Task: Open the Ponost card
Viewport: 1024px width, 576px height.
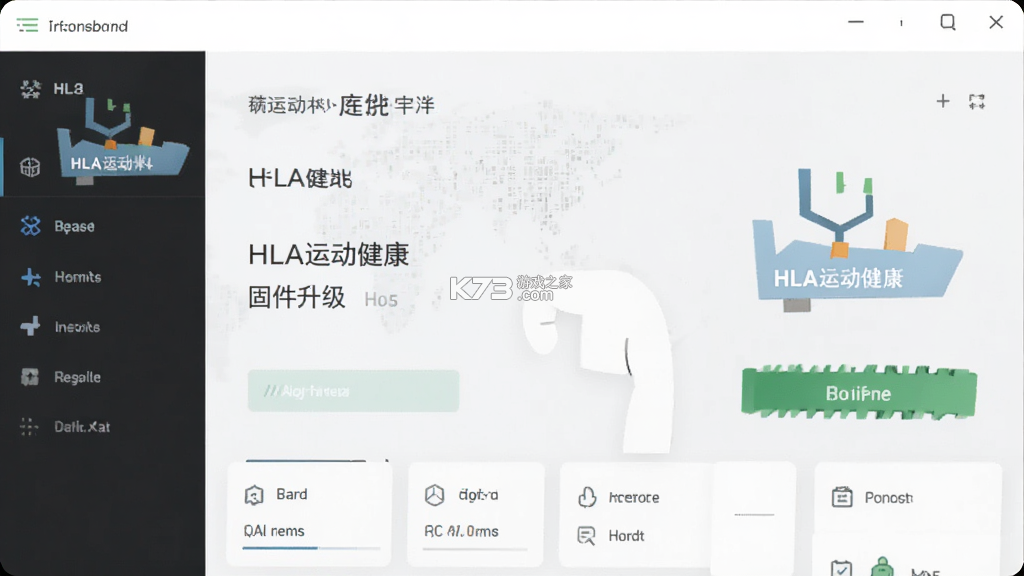Action: (908, 498)
